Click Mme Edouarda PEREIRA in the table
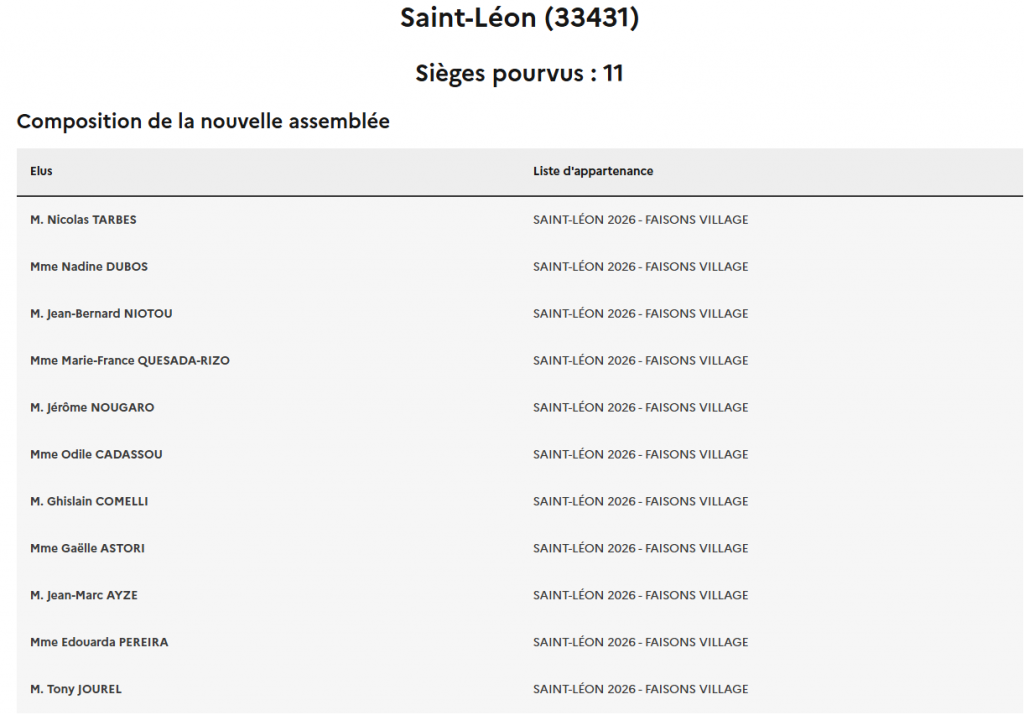The width and height of the screenshot is (1024, 715). 99,643
